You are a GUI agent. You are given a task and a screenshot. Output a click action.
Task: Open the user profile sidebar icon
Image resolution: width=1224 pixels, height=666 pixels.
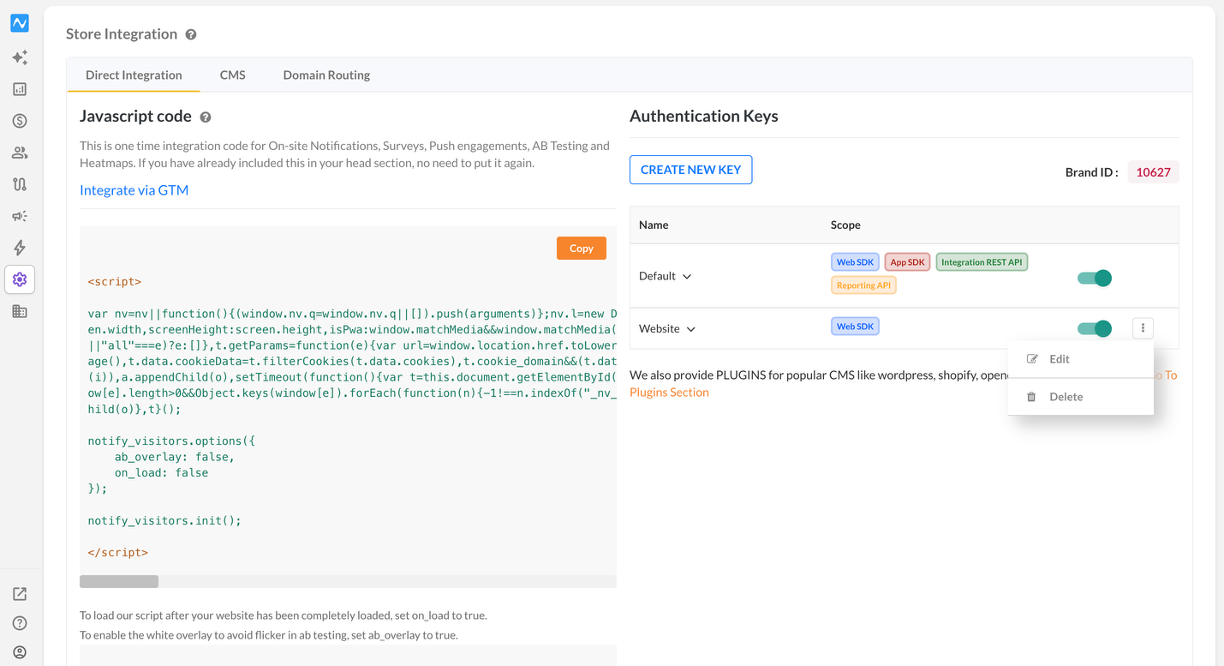(x=20, y=652)
